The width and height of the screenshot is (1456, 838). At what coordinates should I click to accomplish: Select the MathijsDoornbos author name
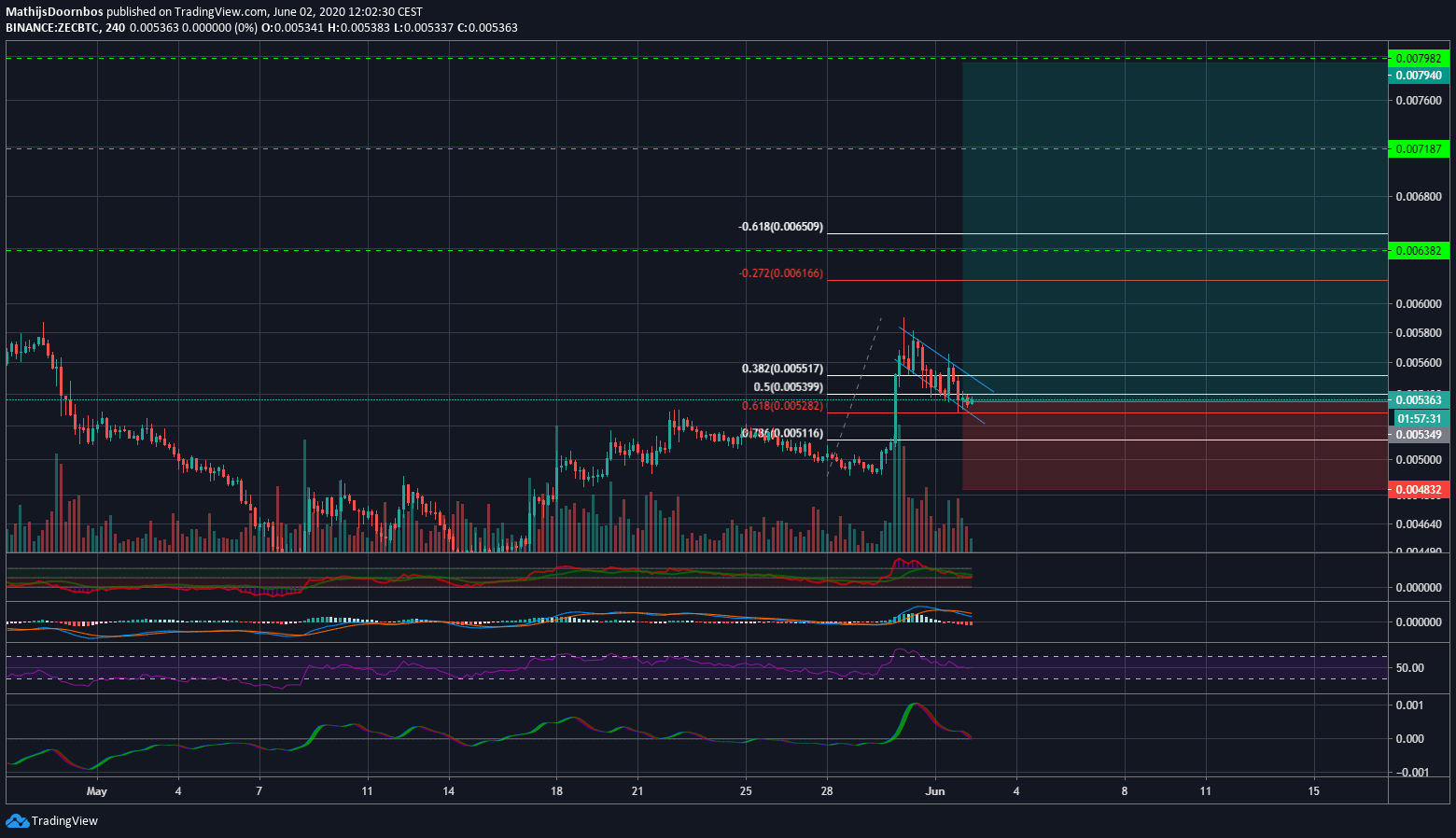(54, 12)
